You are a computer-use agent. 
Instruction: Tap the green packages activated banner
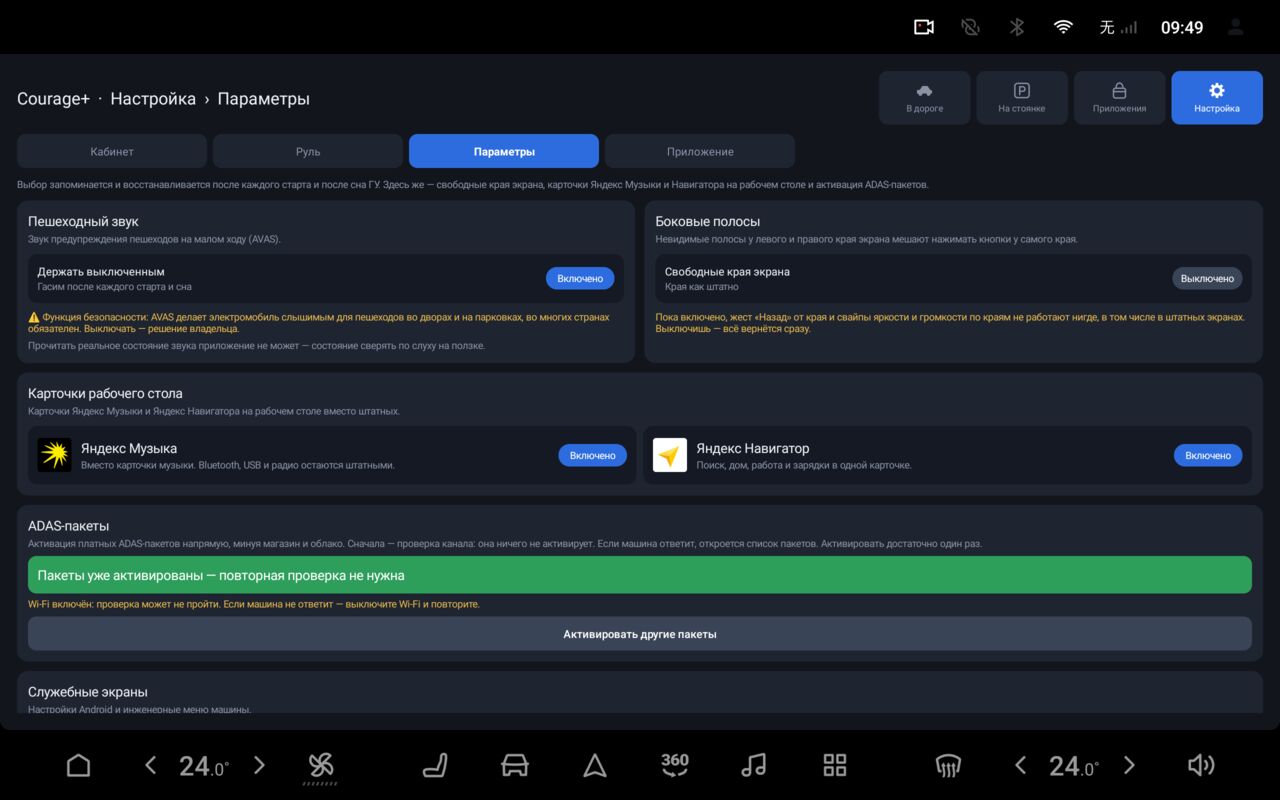point(640,575)
